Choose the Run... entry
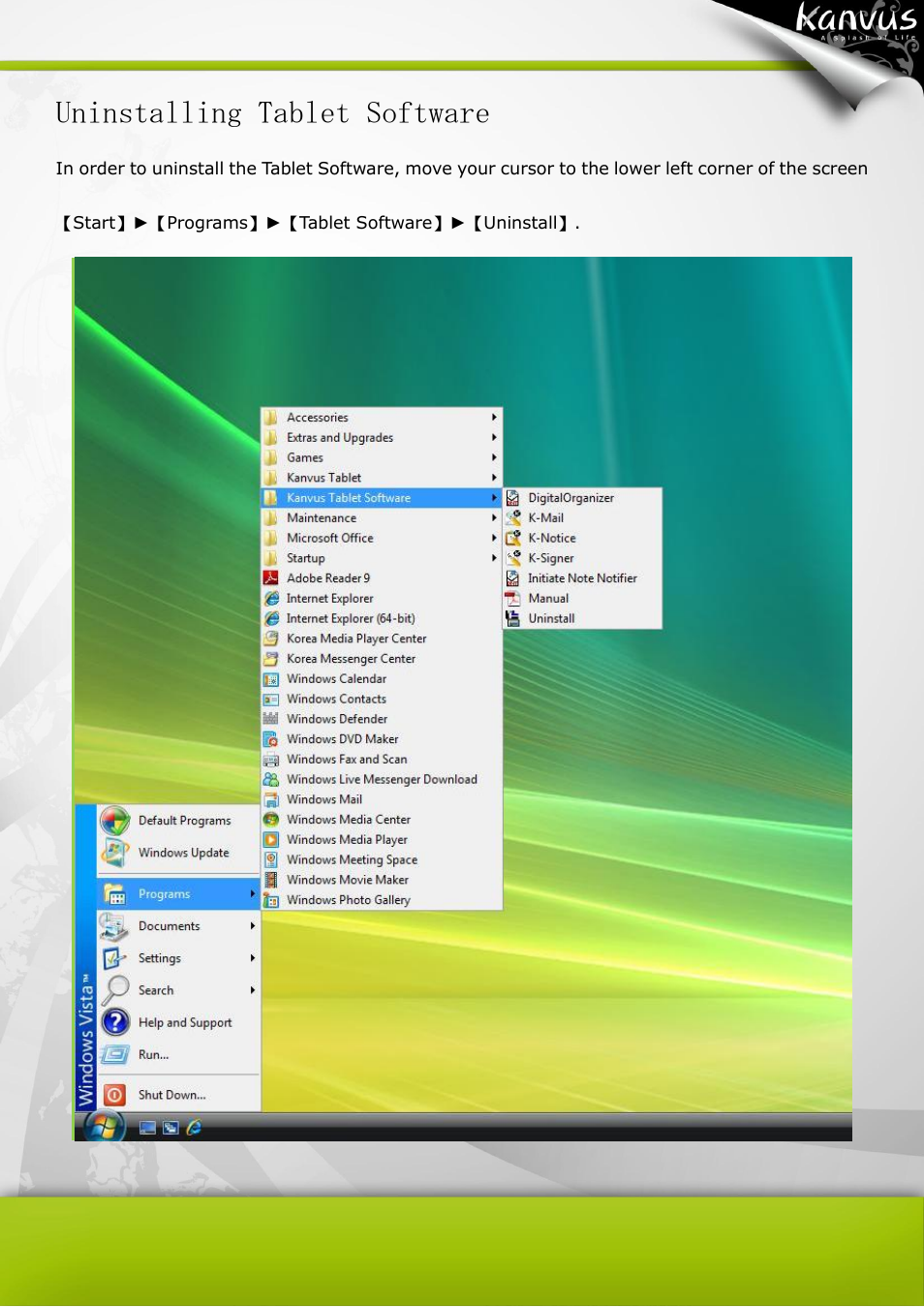 [x=179, y=1055]
